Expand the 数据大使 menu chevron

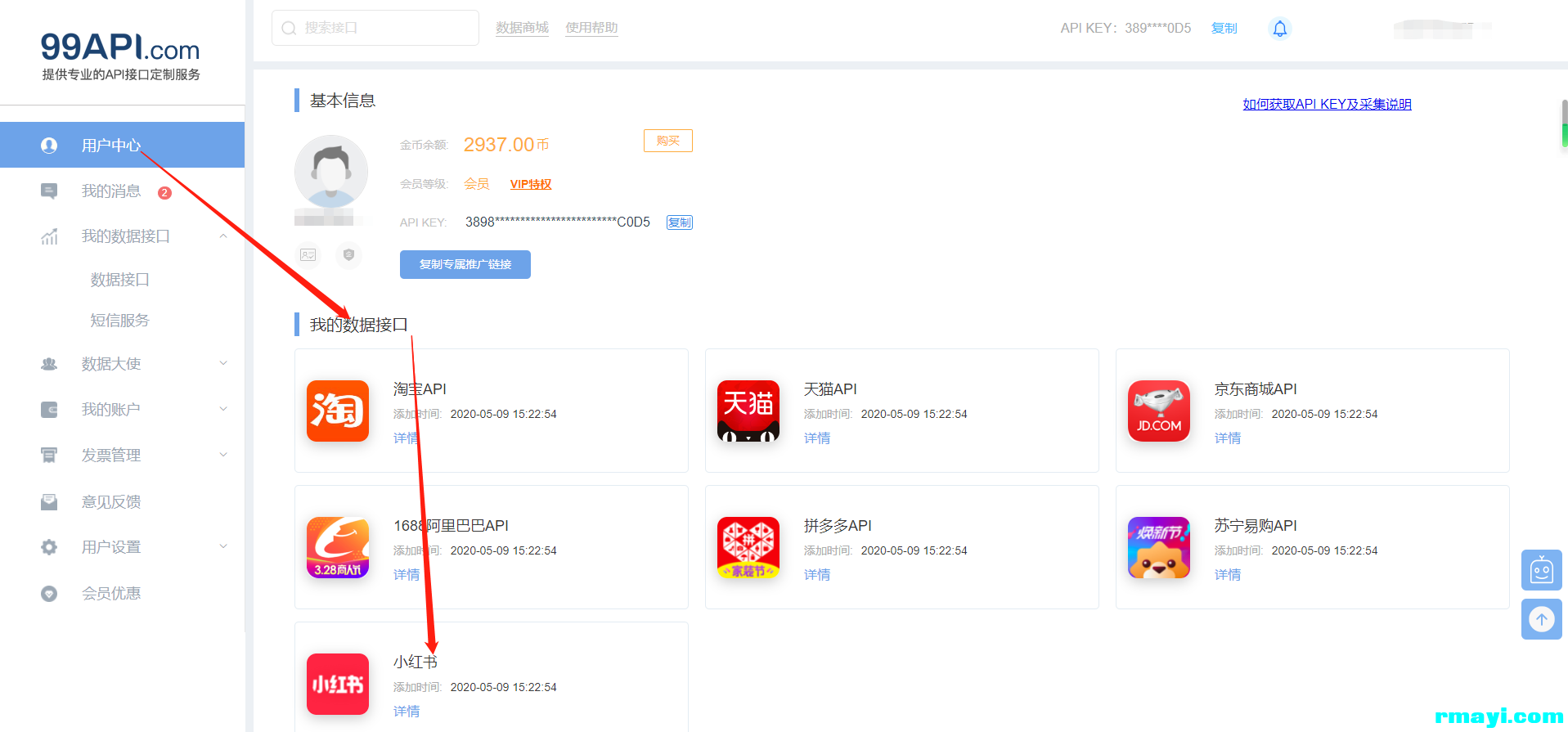(223, 363)
